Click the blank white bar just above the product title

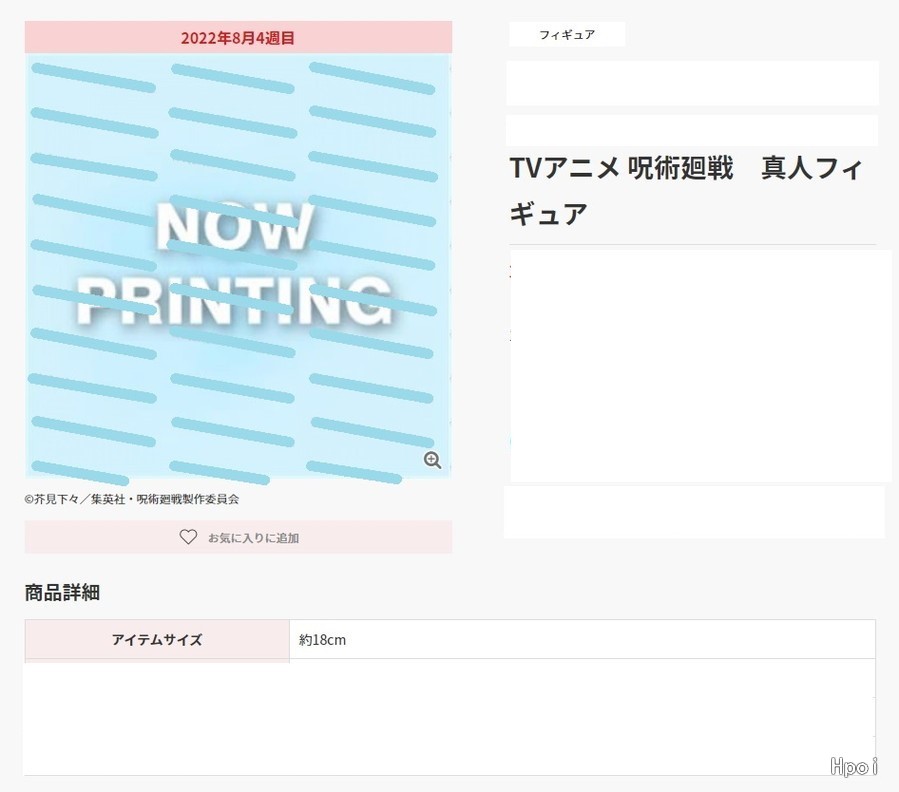(x=692, y=130)
